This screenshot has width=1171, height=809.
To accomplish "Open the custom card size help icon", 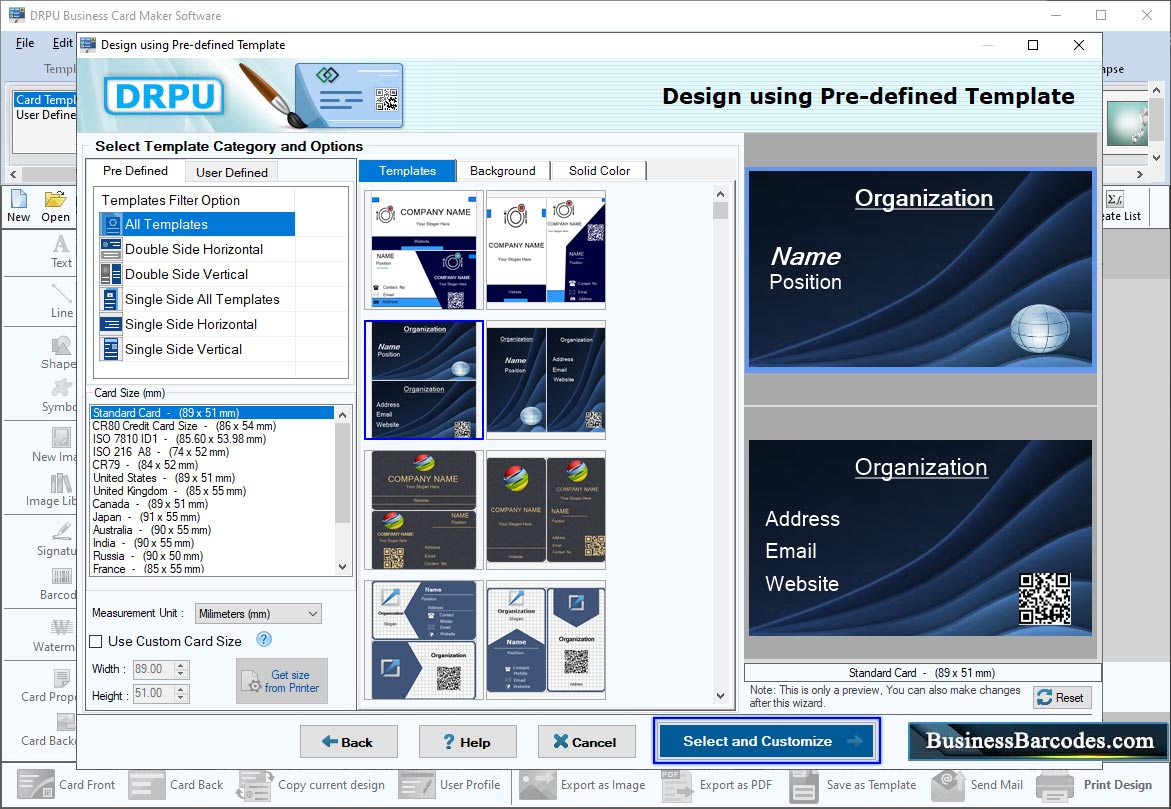I will click(x=264, y=639).
